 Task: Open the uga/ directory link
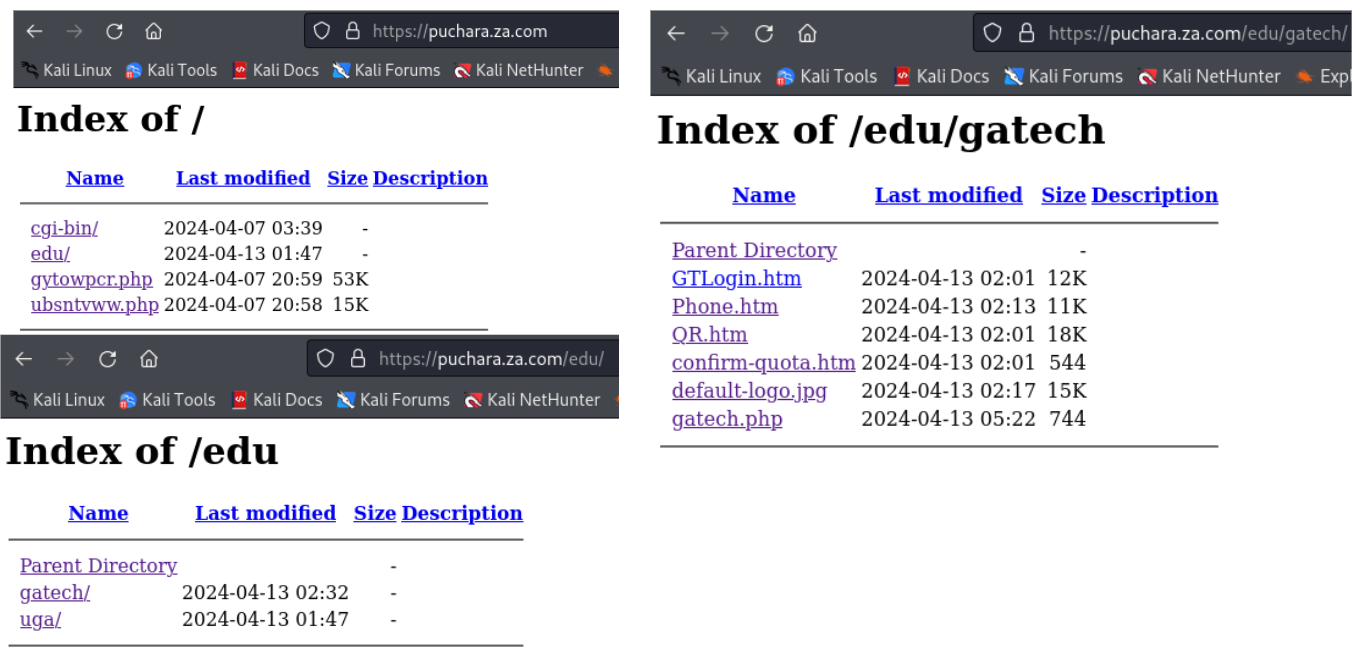tap(40, 619)
